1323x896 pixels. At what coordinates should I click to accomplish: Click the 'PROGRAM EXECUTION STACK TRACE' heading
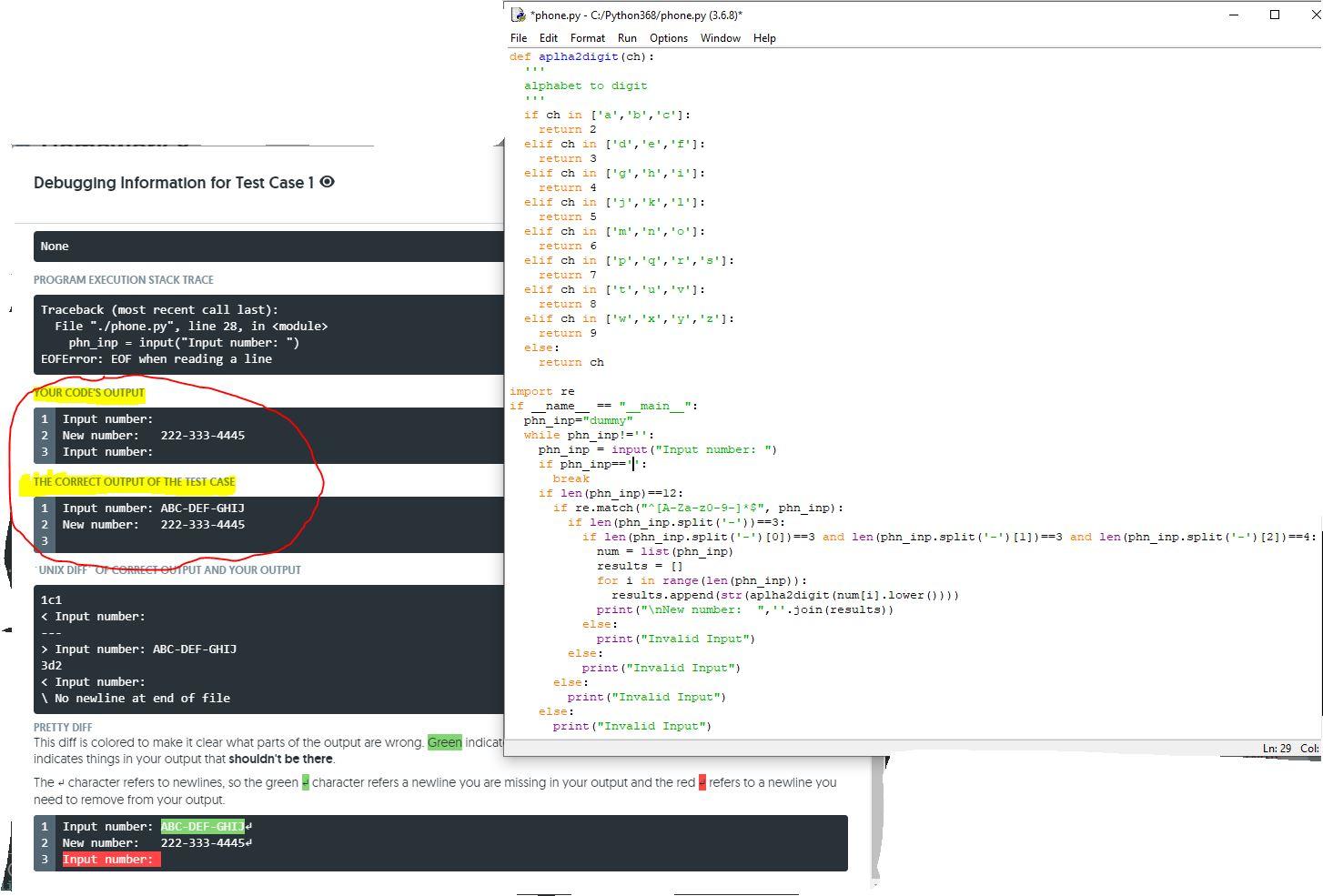(124, 280)
